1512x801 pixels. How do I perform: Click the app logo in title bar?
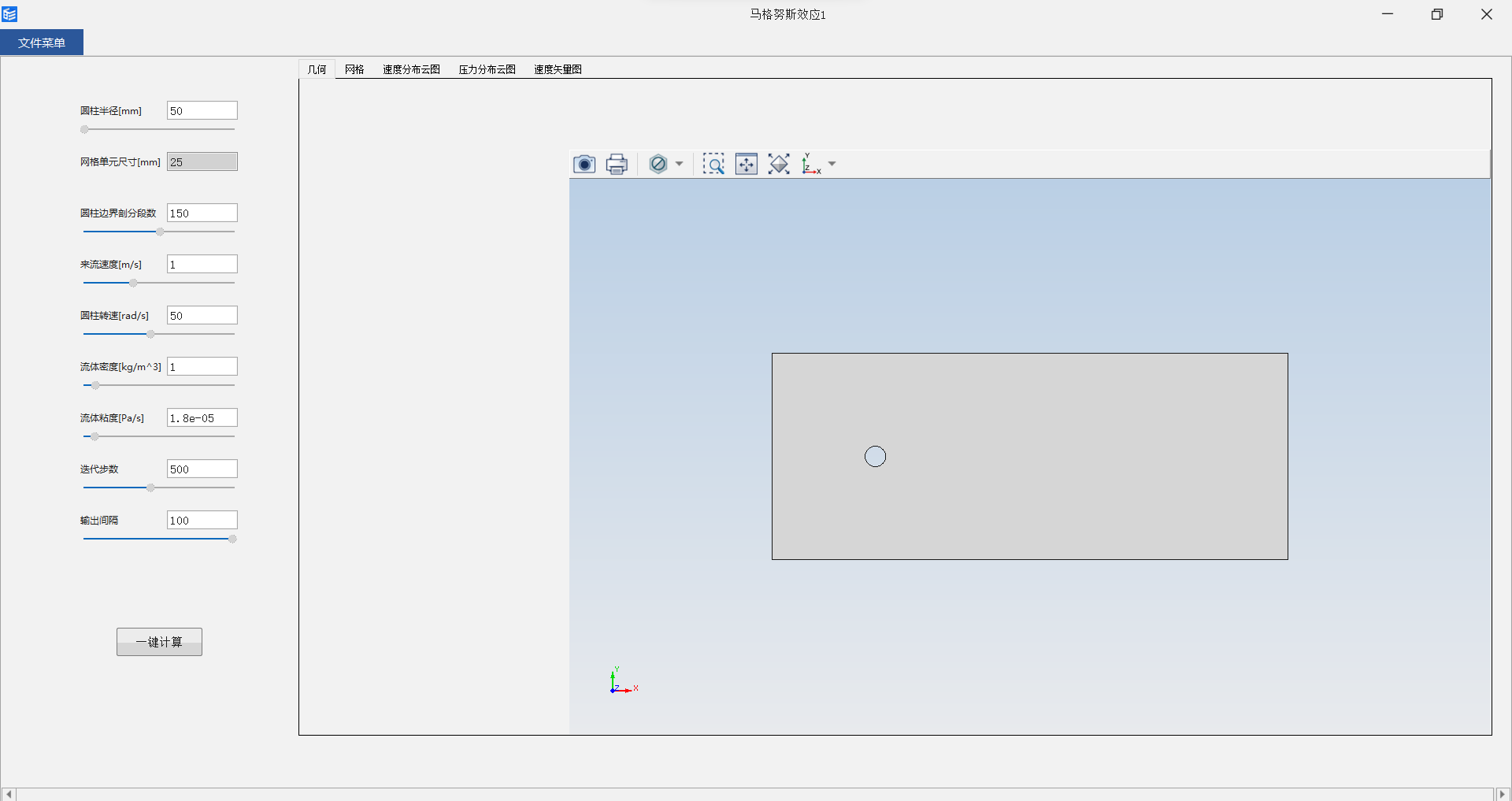tap(9, 14)
